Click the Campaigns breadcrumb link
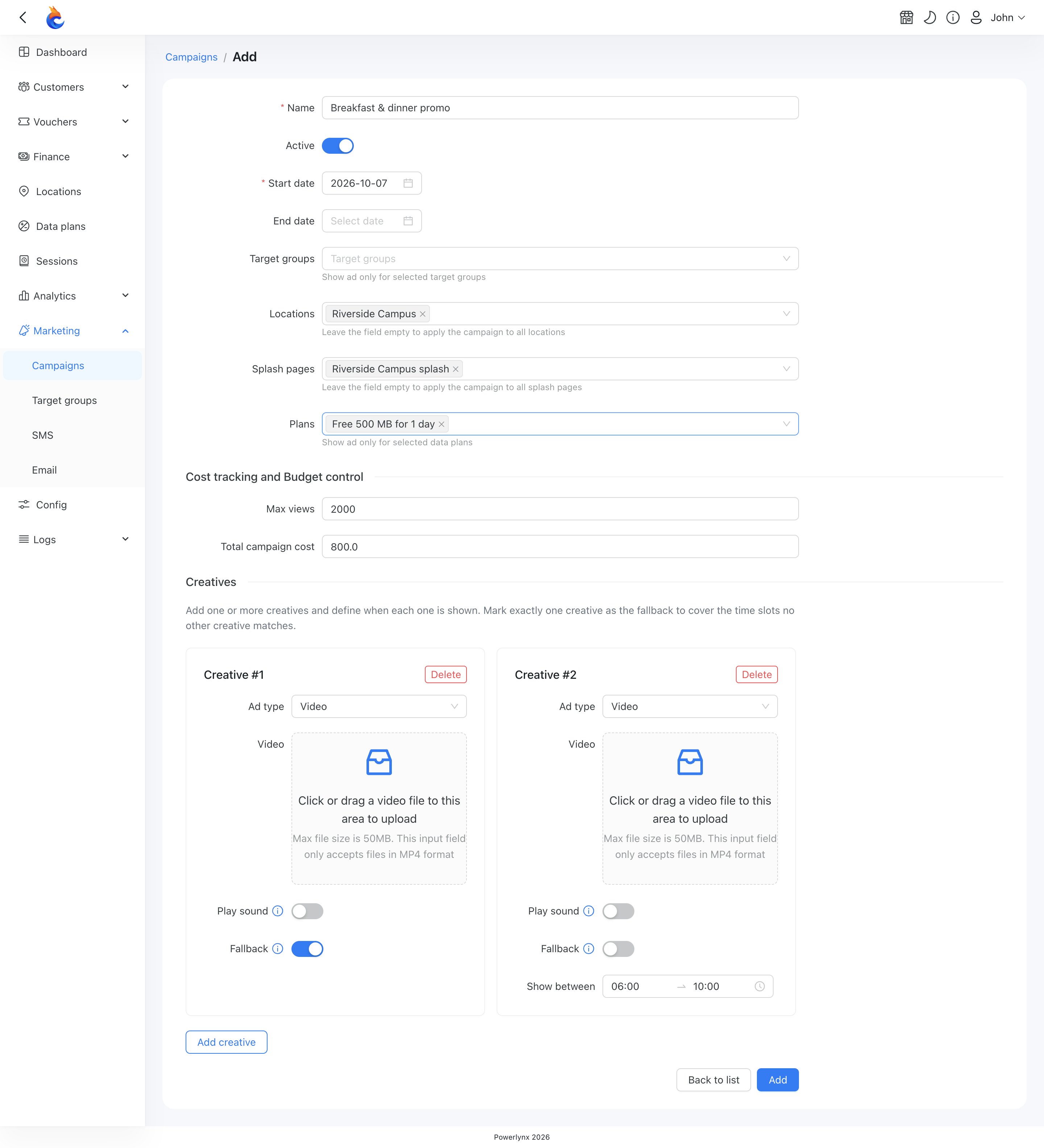This screenshot has width=1044, height=1148. (191, 57)
